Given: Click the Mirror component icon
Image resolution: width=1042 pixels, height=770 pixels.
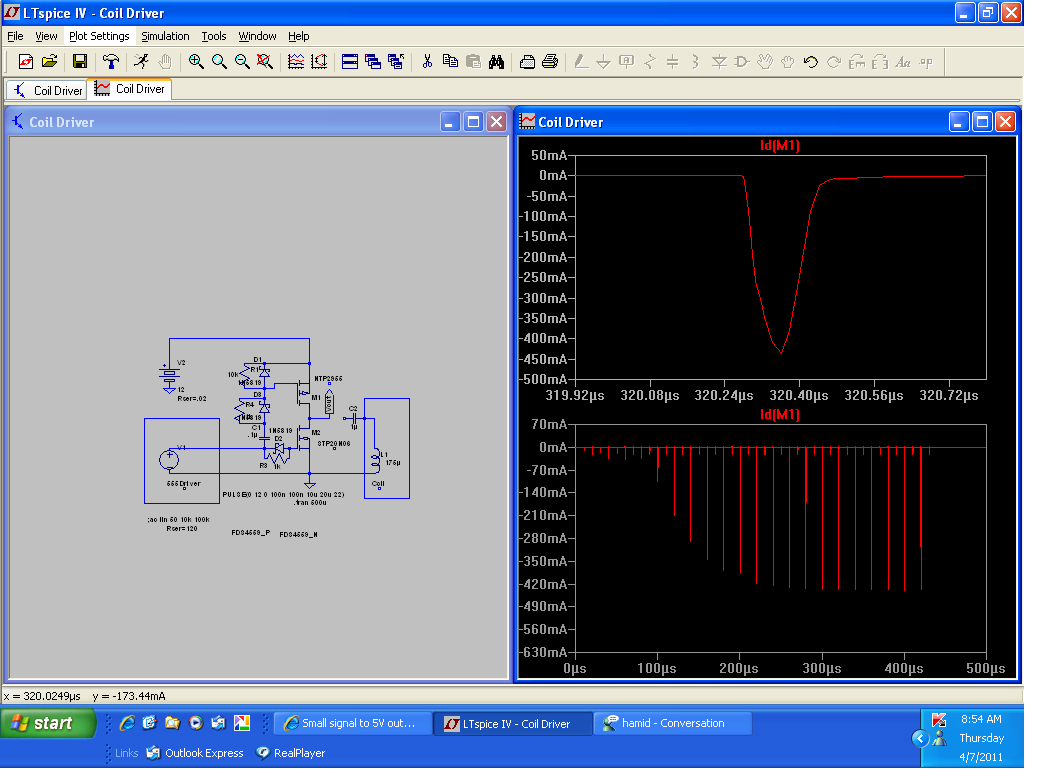Looking at the screenshot, I should click(x=880, y=62).
